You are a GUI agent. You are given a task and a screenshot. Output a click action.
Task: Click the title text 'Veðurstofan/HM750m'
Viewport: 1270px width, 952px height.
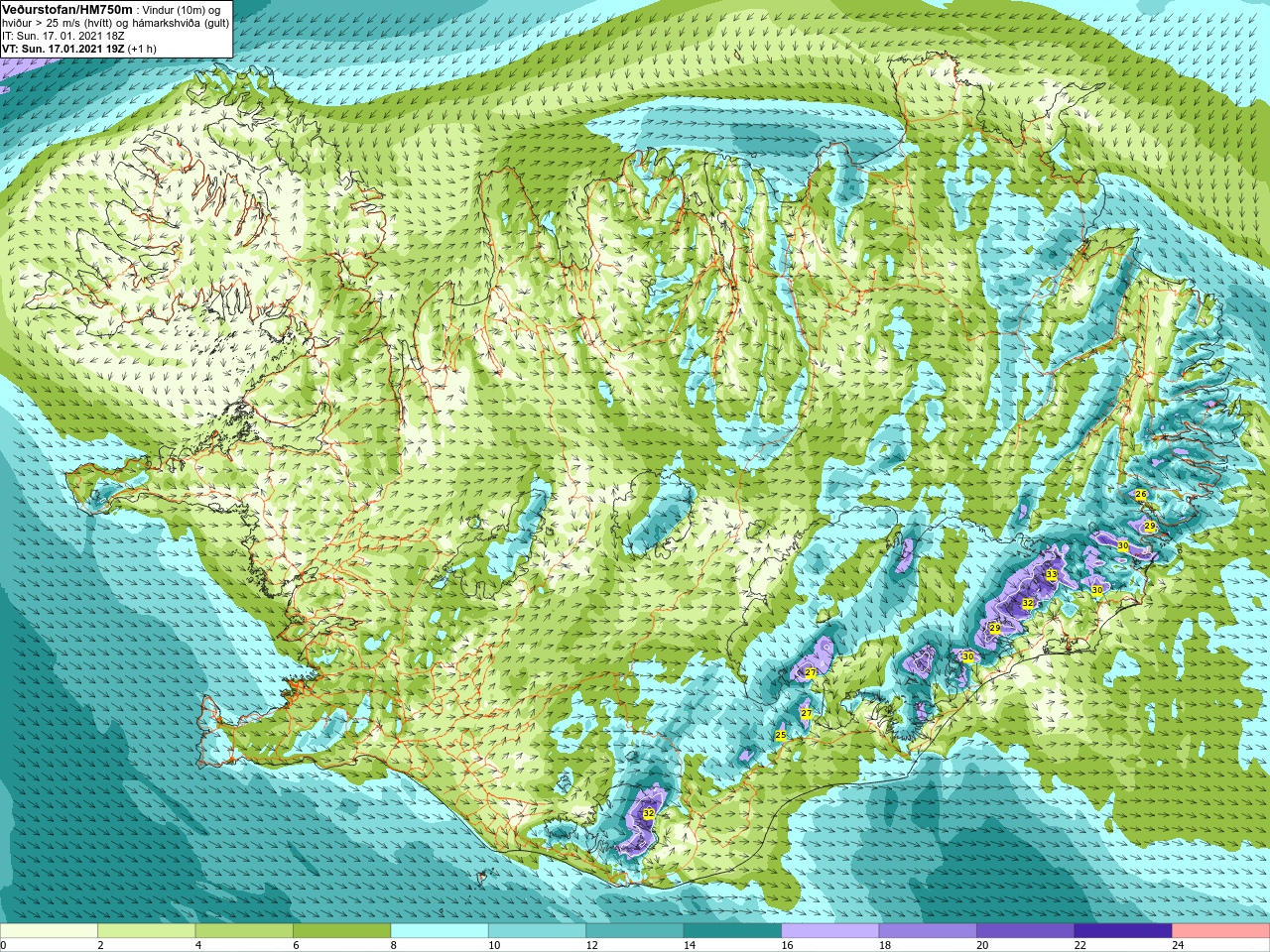66,9
